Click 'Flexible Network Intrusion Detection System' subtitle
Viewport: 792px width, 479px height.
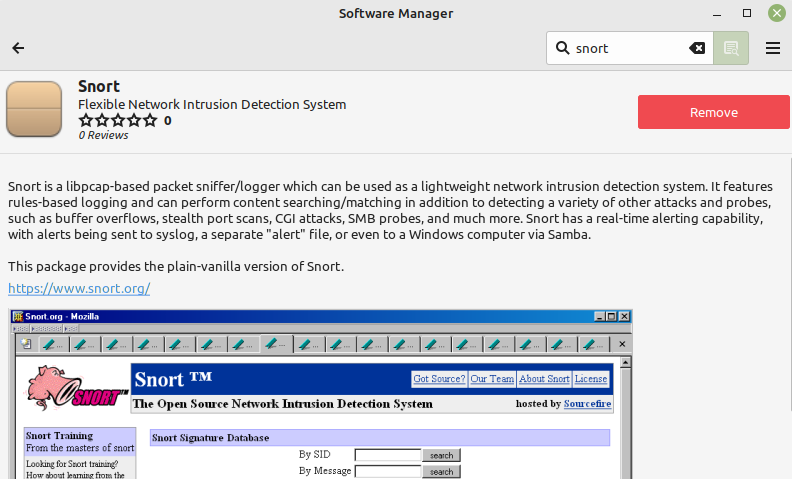tap(212, 105)
